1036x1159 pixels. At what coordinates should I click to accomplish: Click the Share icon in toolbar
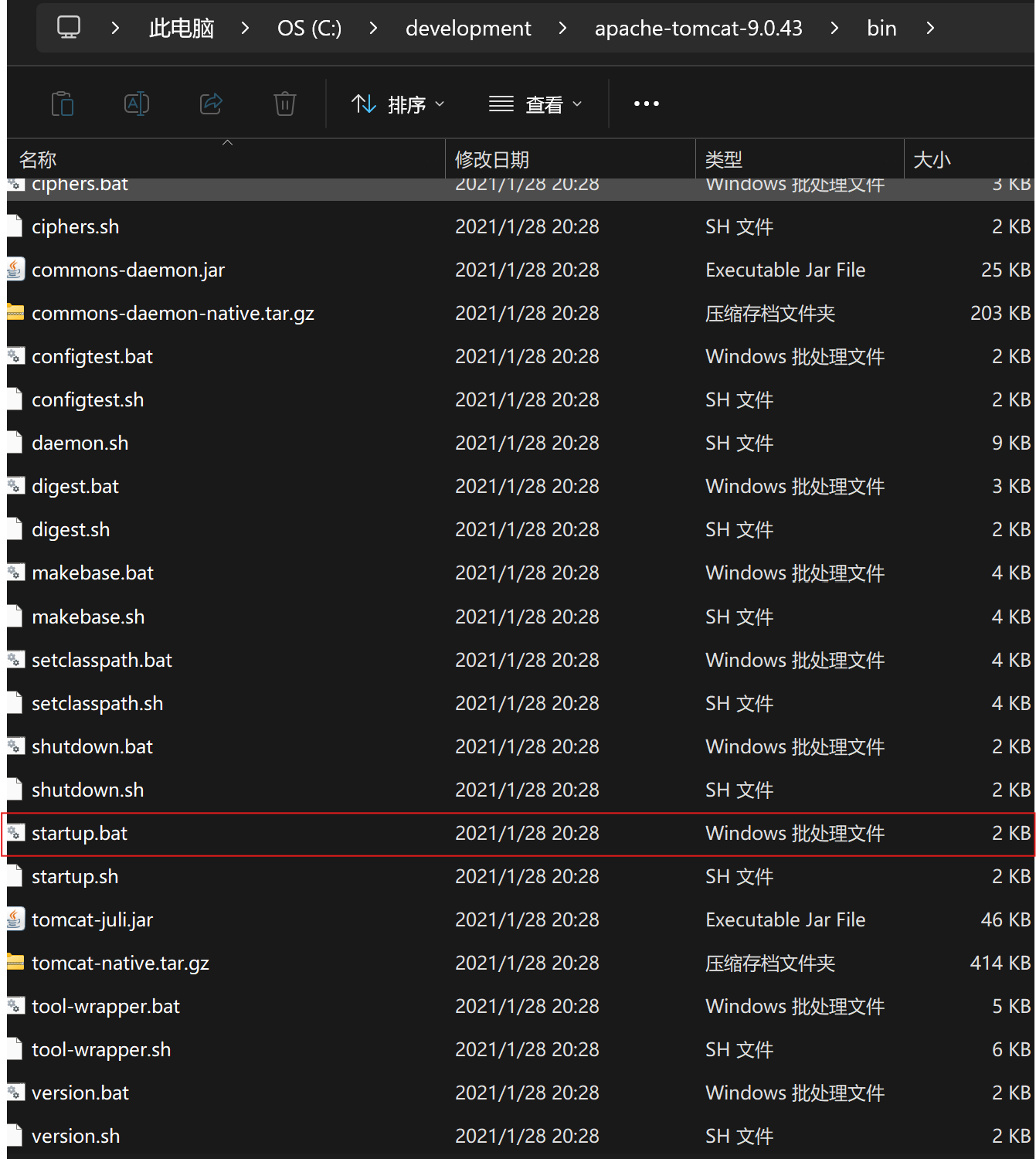(211, 104)
